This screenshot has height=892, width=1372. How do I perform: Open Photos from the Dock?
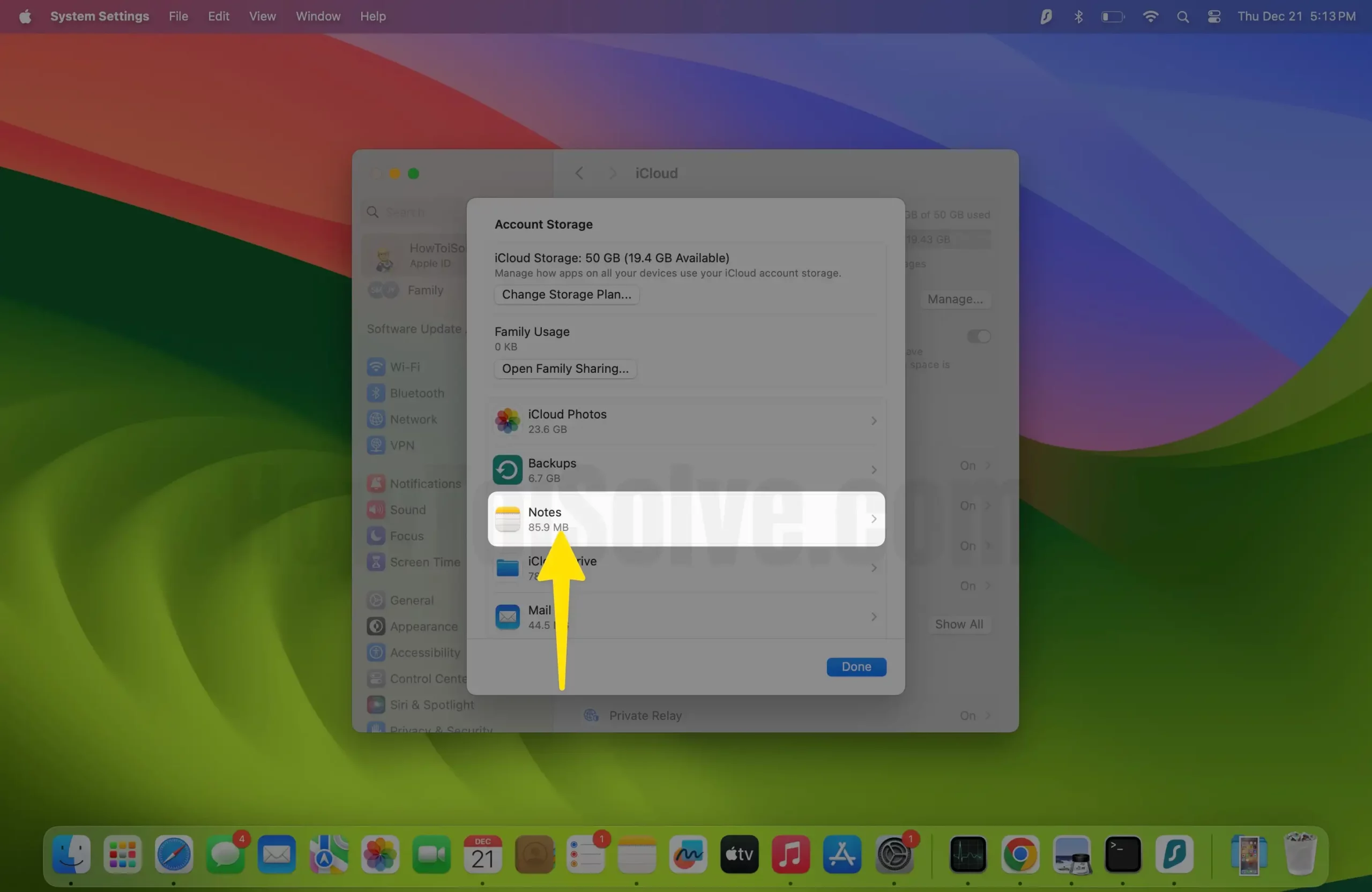[x=380, y=853]
